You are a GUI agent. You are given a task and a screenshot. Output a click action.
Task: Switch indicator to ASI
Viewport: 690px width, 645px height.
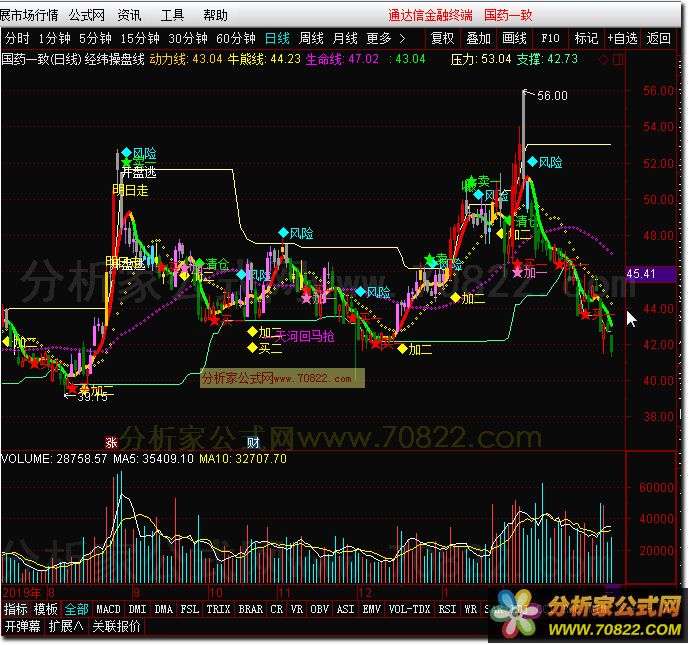[345, 609]
